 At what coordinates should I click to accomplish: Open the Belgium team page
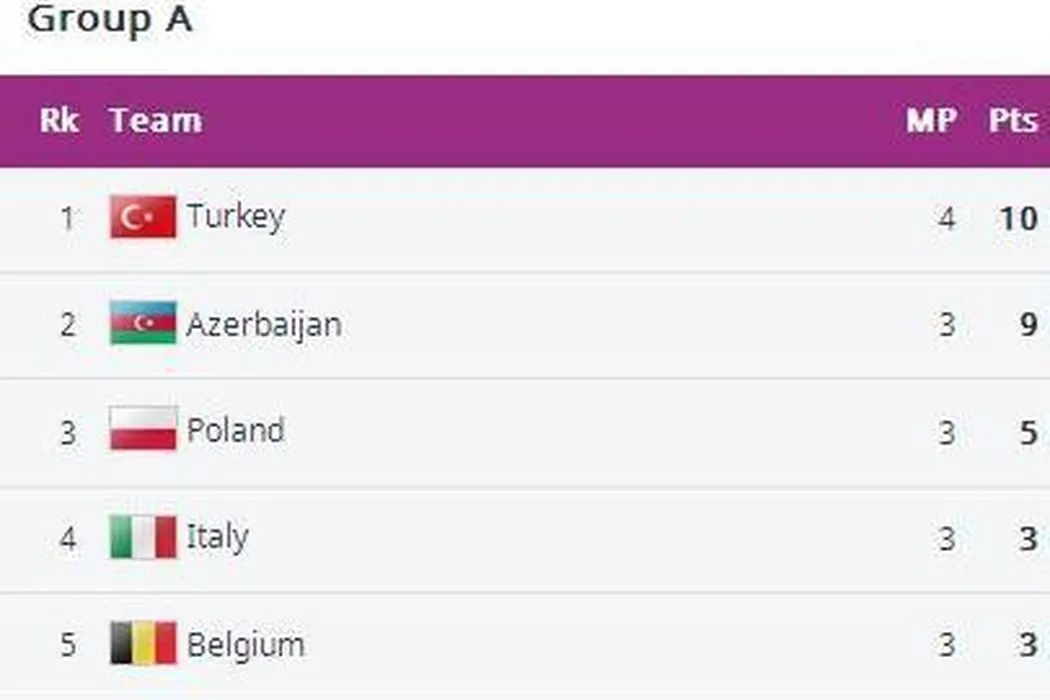(x=246, y=645)
